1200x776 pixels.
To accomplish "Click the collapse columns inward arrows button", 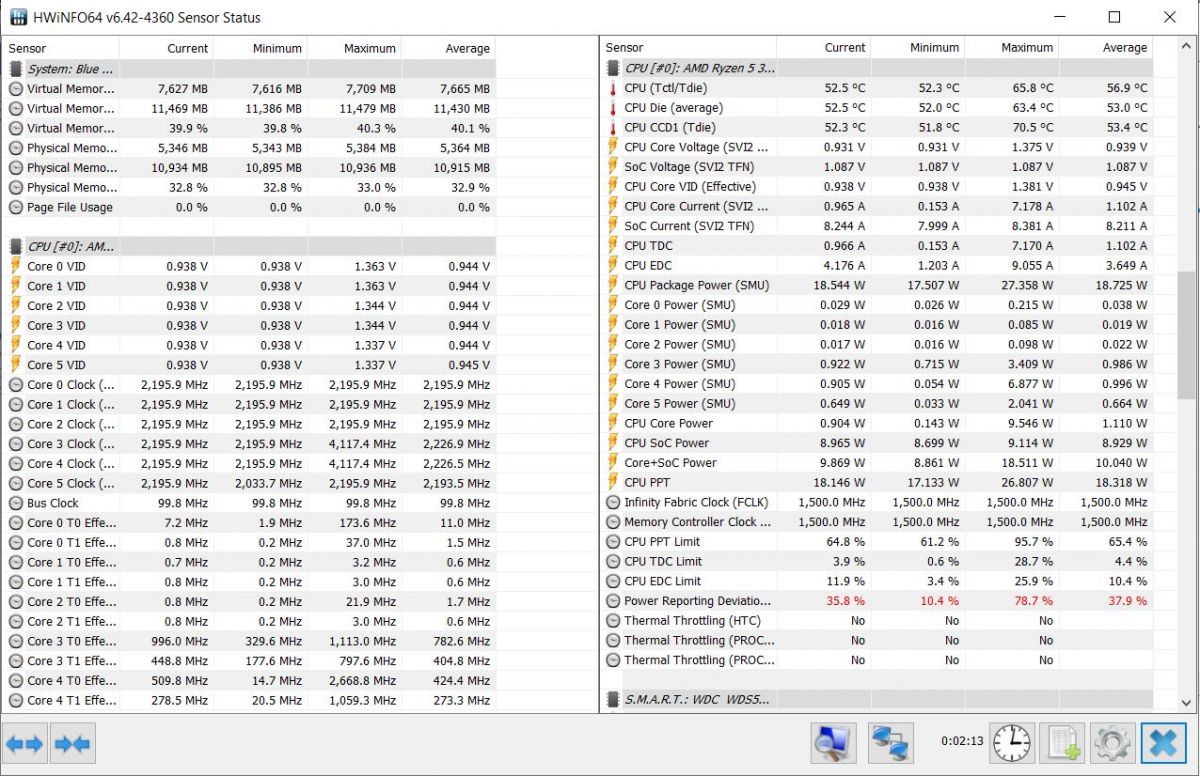I will click(73, 744).
